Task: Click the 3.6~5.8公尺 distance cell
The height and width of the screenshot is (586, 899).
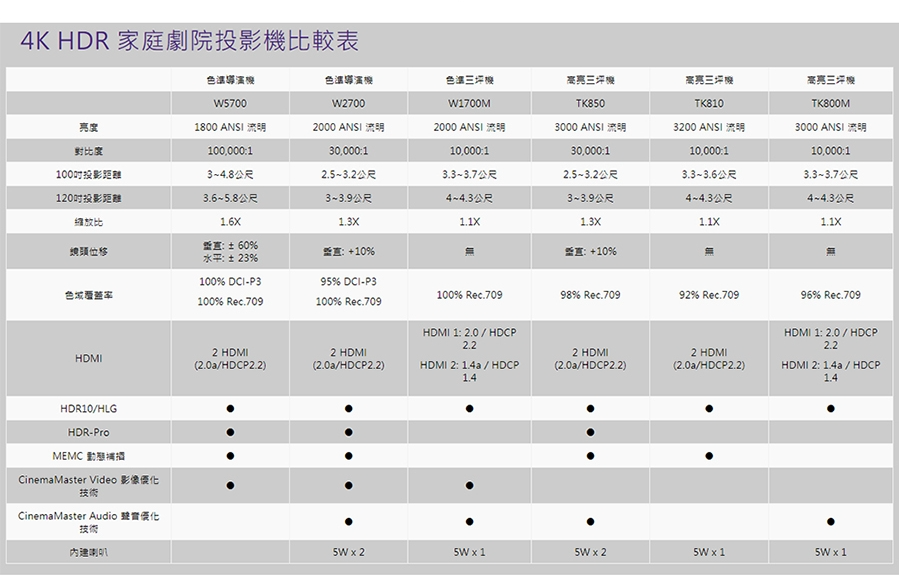Action: 230,198
